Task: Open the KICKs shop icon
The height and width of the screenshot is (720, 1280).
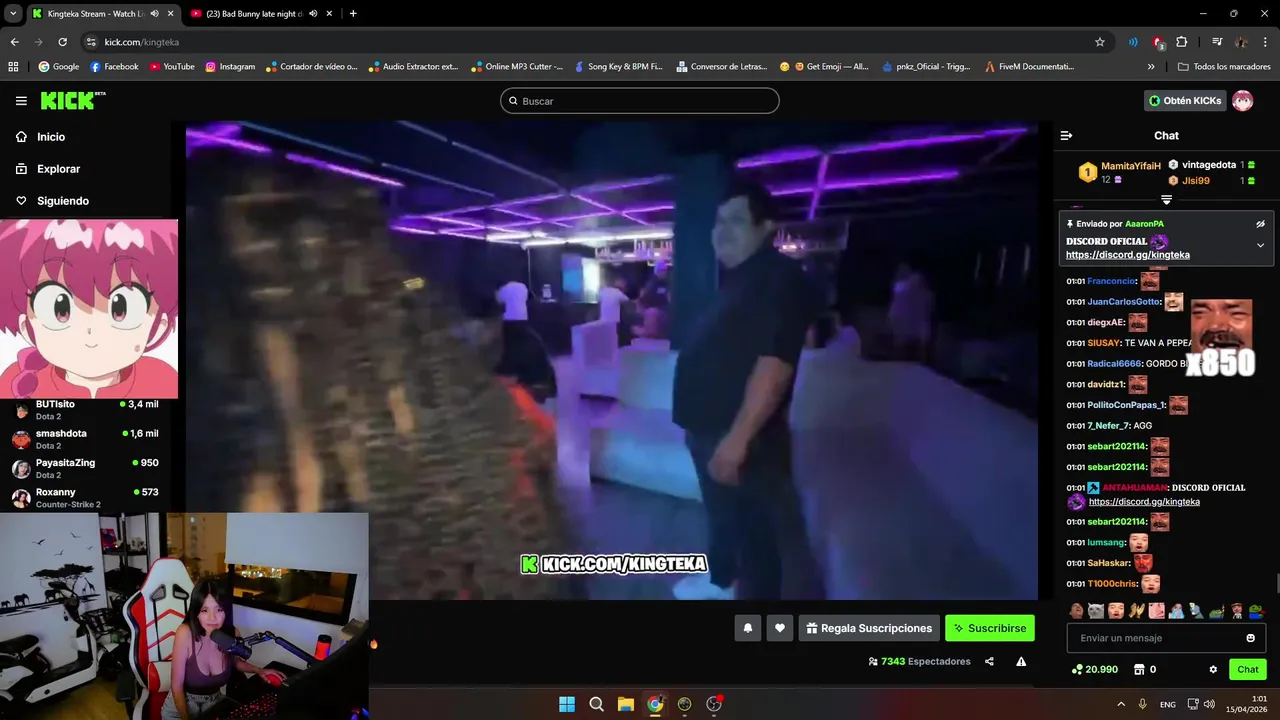Action: point(1139,669)
